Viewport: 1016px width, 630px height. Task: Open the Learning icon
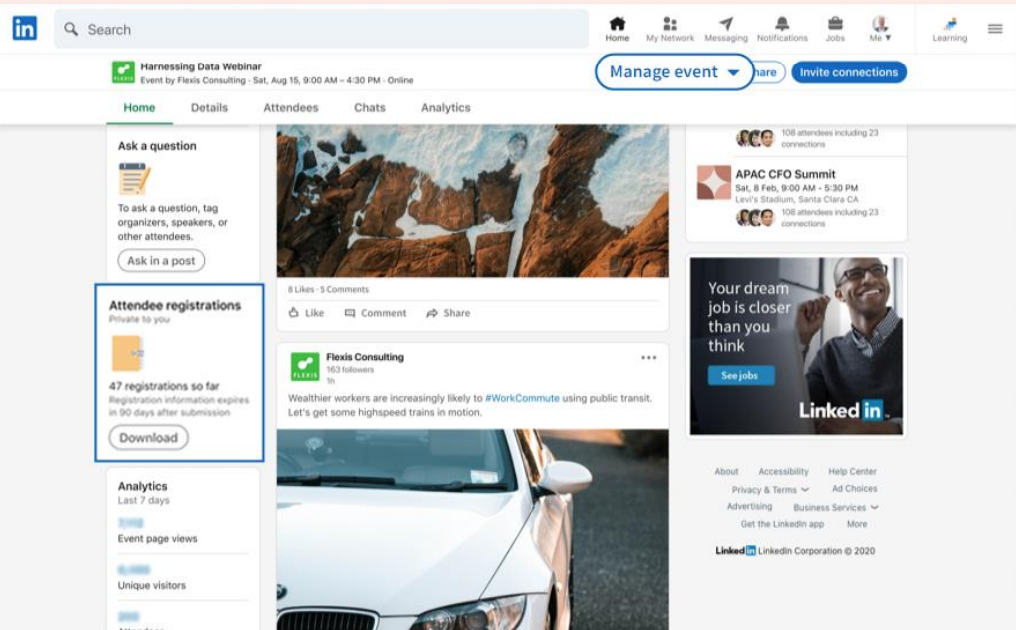950,24
